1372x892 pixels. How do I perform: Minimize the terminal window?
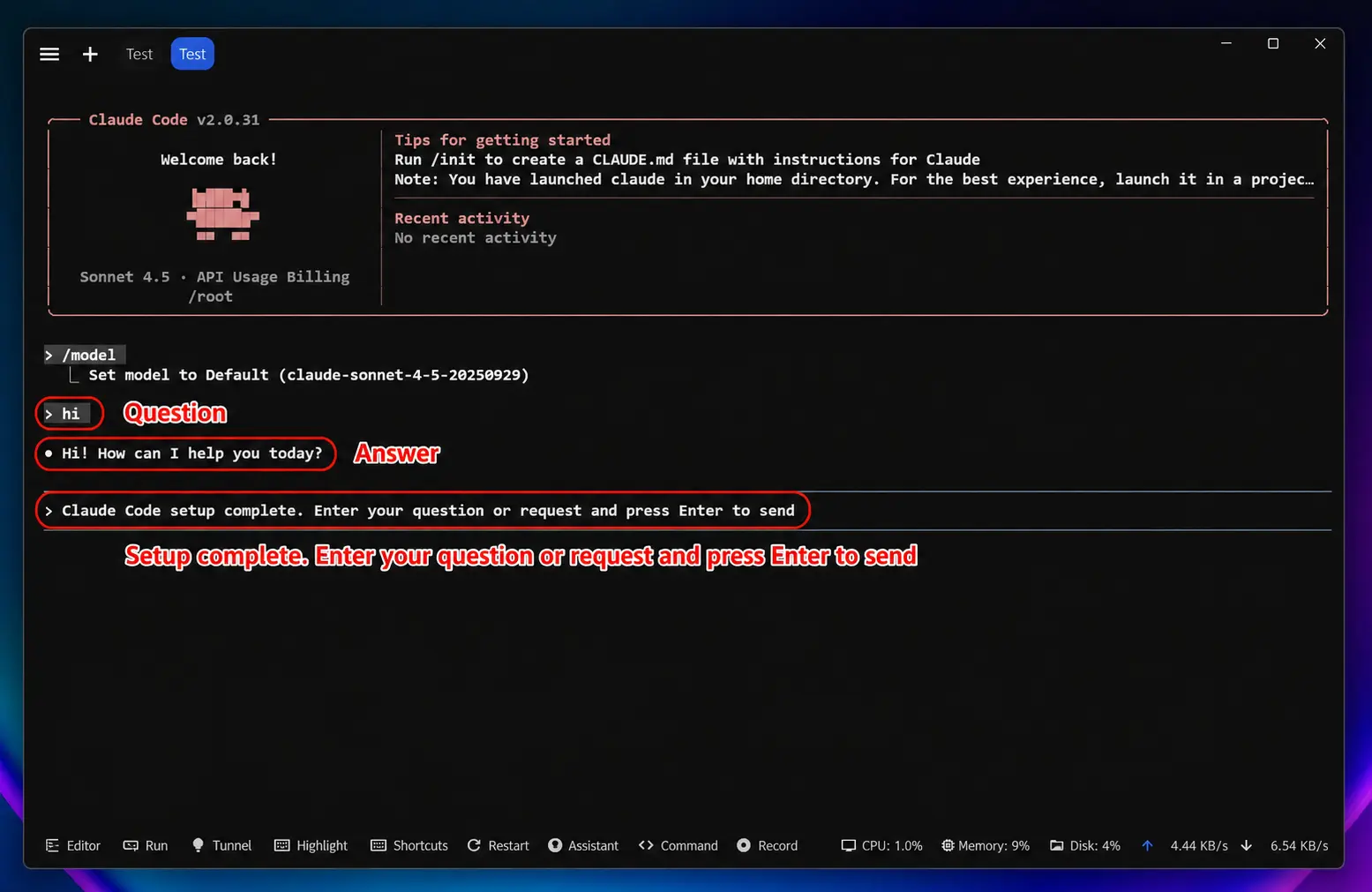[x=1226, y=43]
